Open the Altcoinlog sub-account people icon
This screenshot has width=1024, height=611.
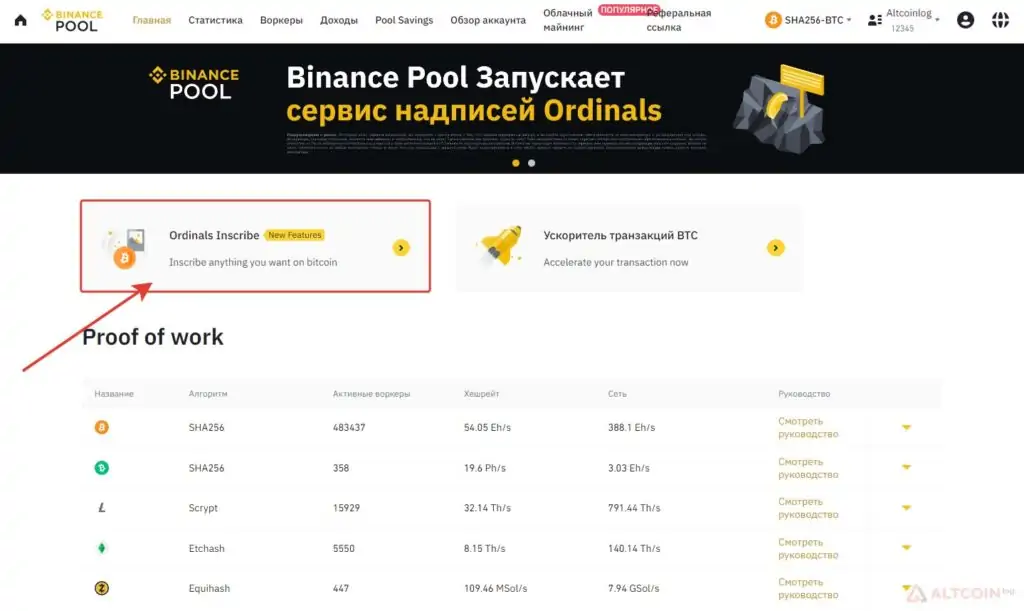click(x=874, y=20)
